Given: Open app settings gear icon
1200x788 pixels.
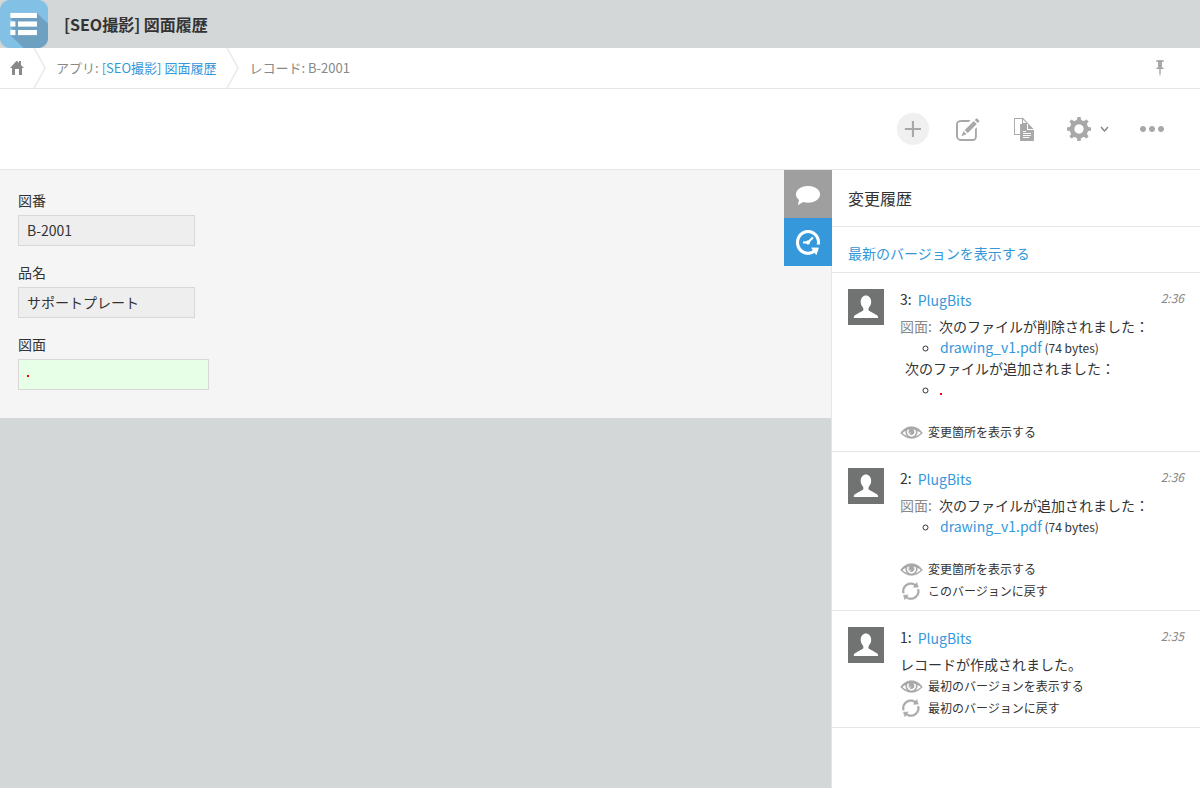Looking at the screenshot, I should click(x=1079, y=129).
